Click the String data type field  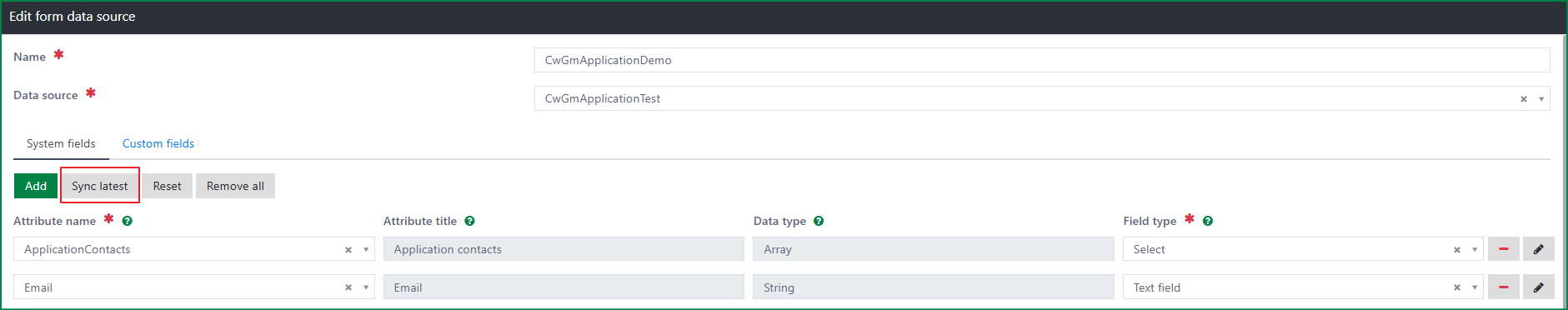click(934, 287)
